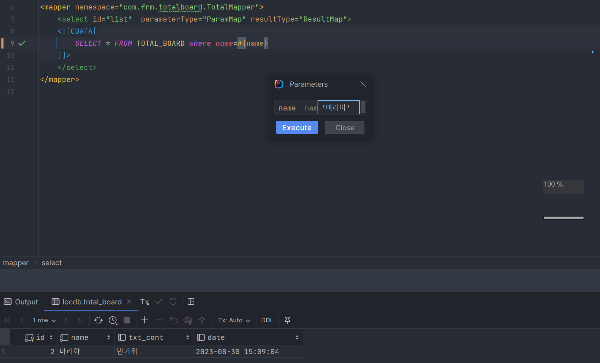Click the SELECT statement on line 9
Viewport: 600px width, 363px height.
(171, 43)
